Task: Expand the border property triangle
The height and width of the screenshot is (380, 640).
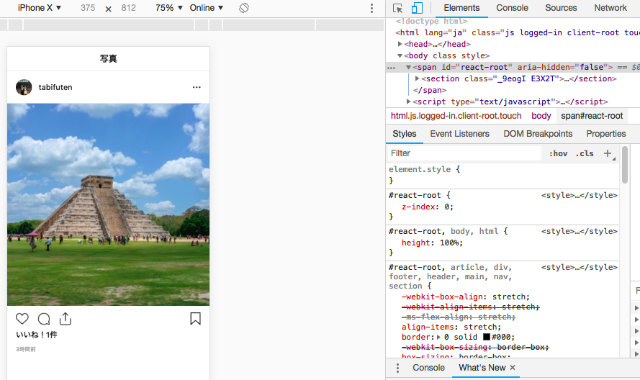Action: (x=439, y=337)
